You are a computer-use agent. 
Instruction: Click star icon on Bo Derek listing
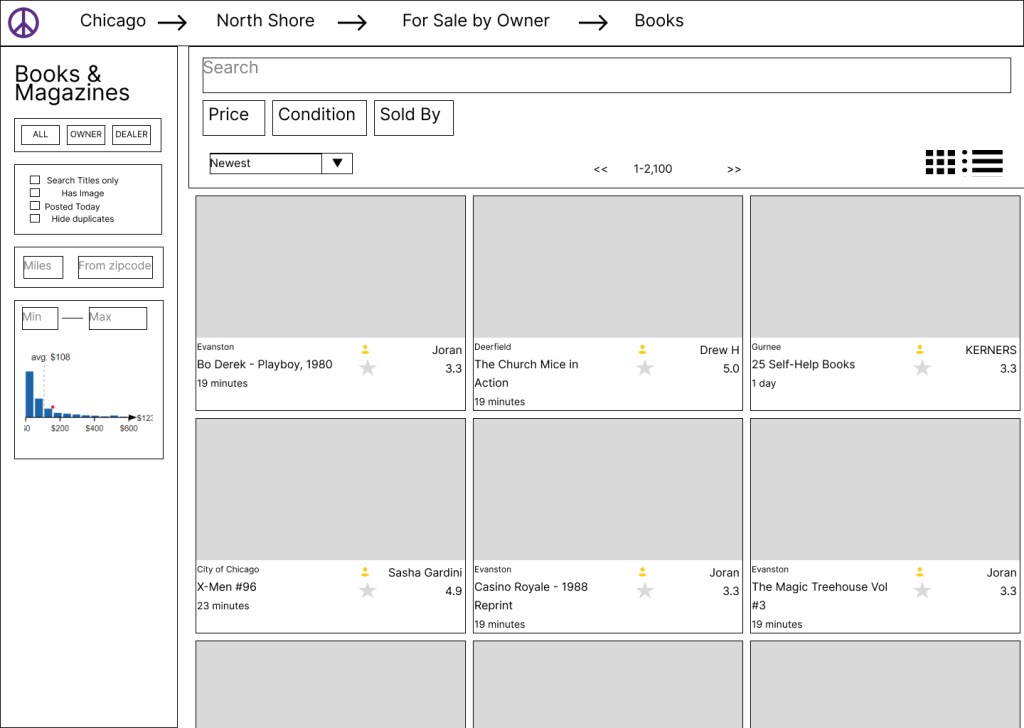[367, 368]
